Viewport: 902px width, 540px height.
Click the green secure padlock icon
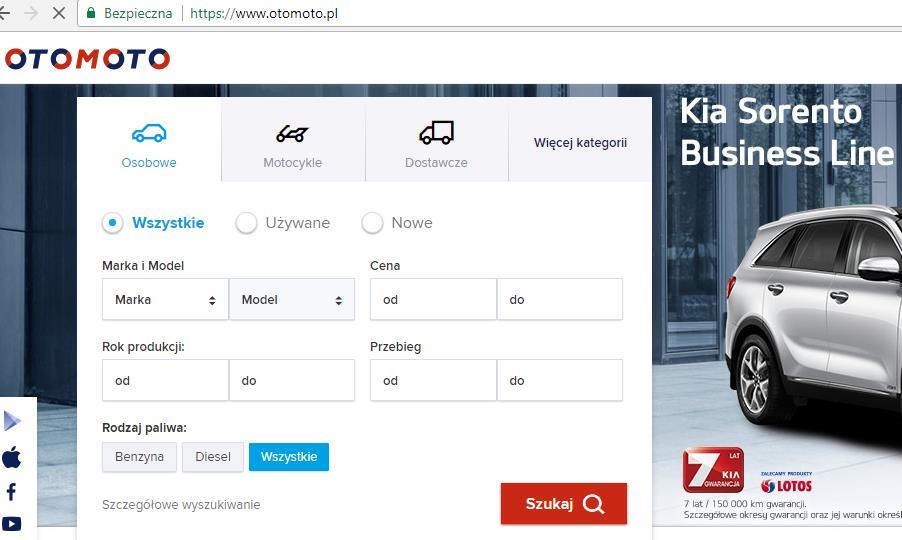pyautogui.click(x=90, y=13)
